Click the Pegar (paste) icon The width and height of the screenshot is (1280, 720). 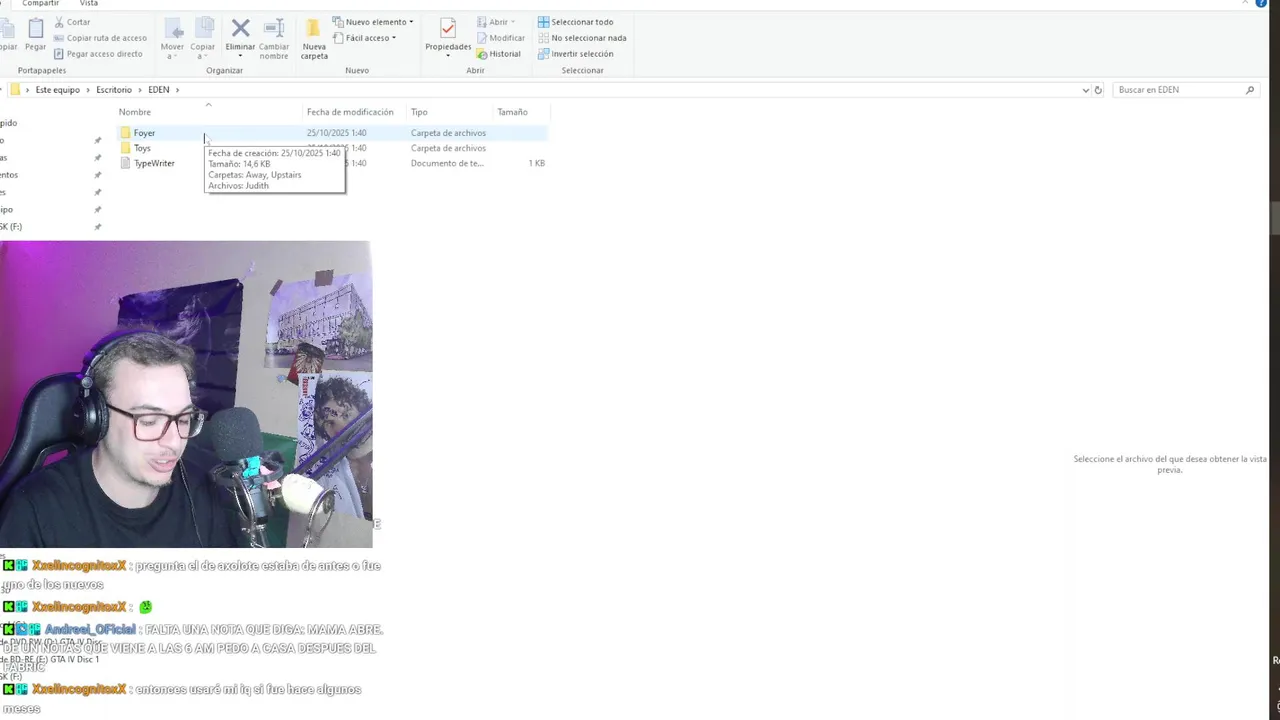pyautogui.click(x=36, y=28)
